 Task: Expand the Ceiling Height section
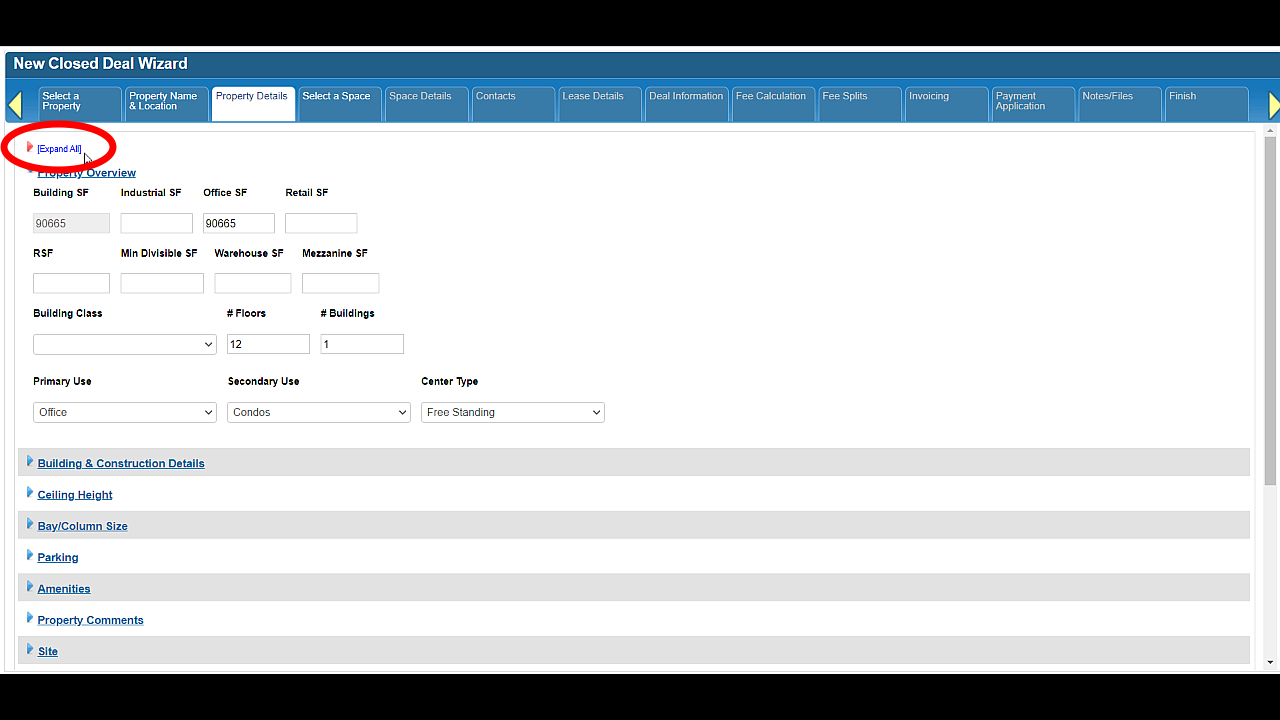74,495
